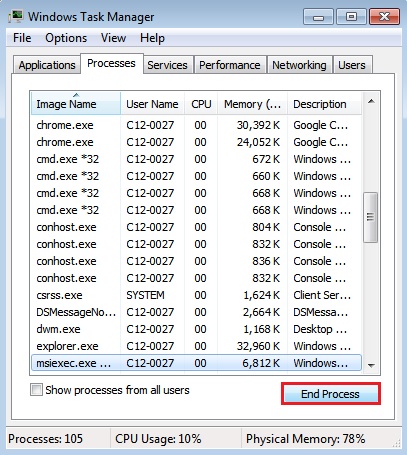Open the Options menu

coord(66,38)
